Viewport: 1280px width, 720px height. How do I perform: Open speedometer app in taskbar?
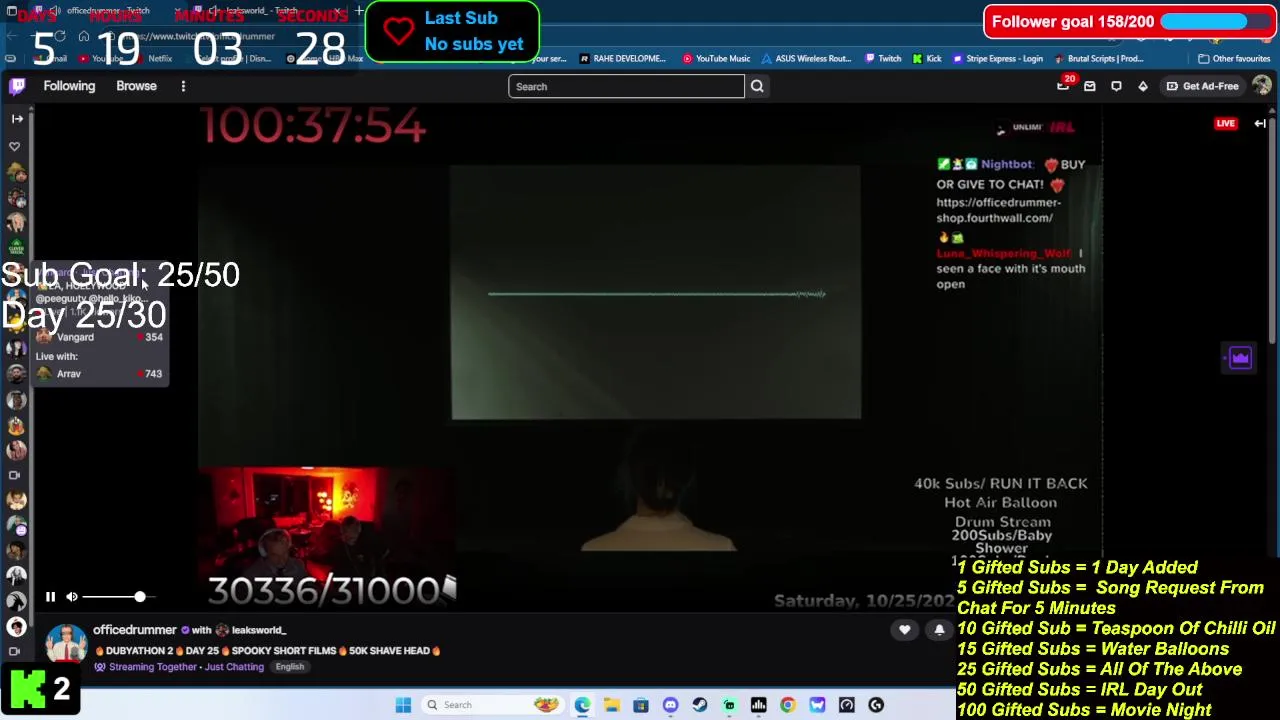[847, 705]
